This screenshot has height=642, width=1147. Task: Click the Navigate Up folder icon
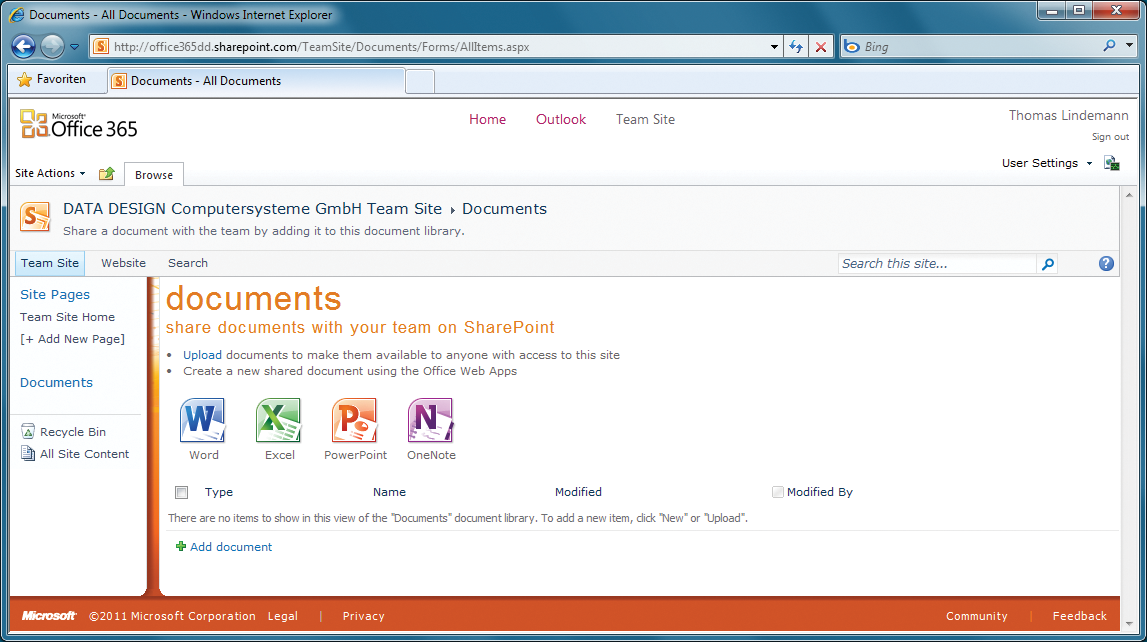(106, 173)
